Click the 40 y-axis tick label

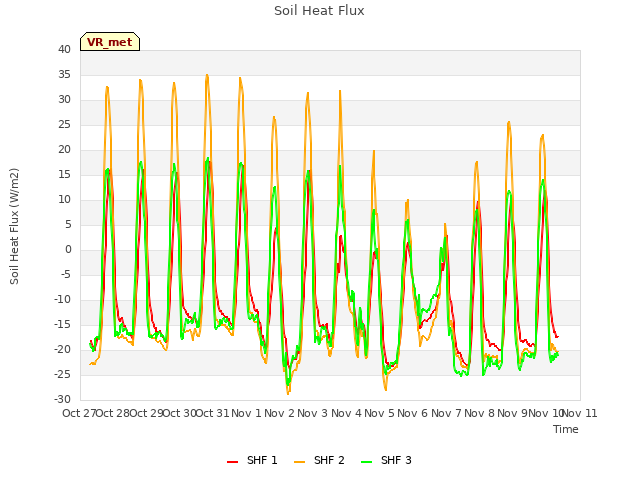pyautogui.click(x=64, y=49)
